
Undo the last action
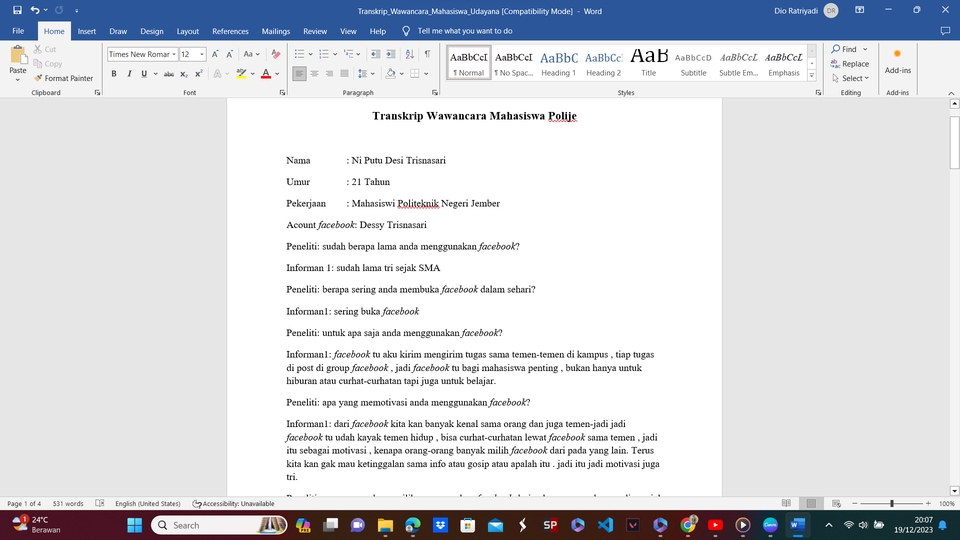coord(35,10)
